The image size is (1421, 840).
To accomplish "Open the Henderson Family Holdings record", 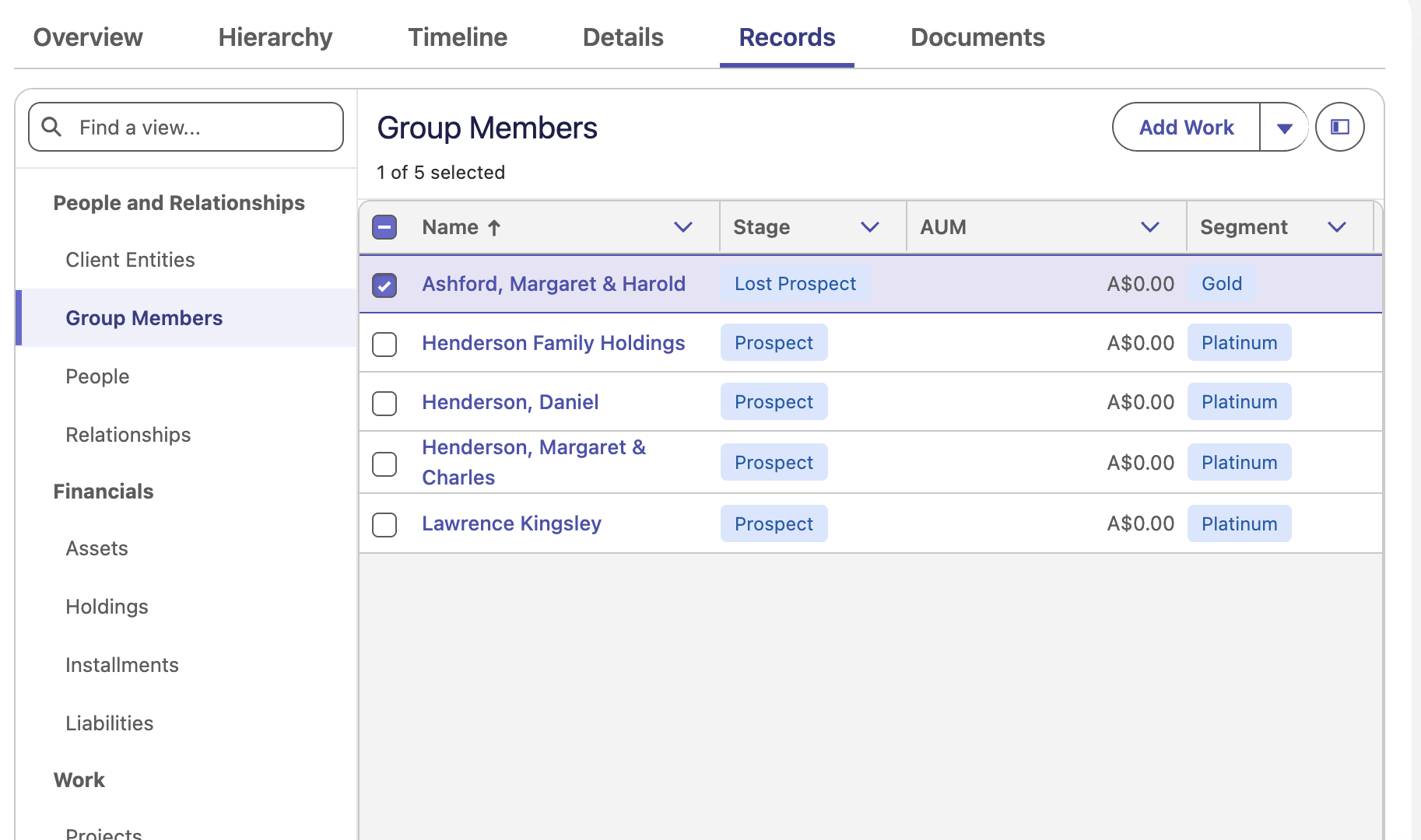I will [553, 343].
